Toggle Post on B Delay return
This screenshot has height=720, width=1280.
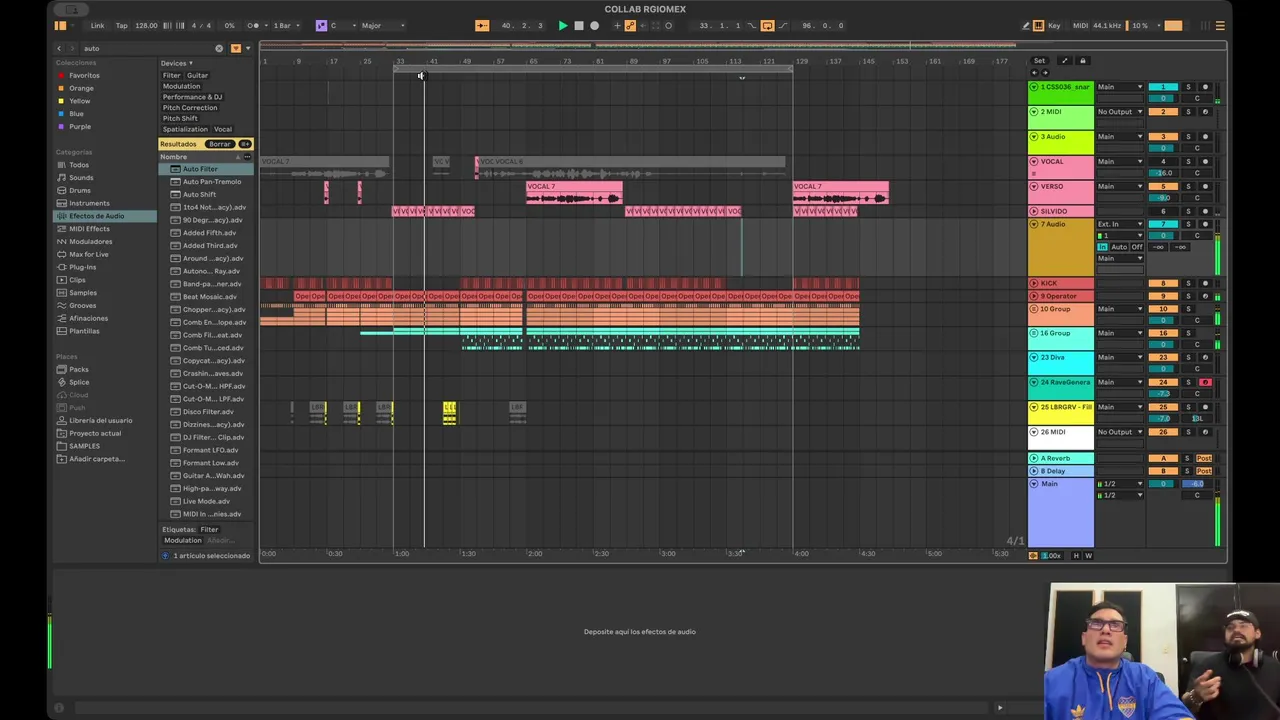[x=1204, y=471]
